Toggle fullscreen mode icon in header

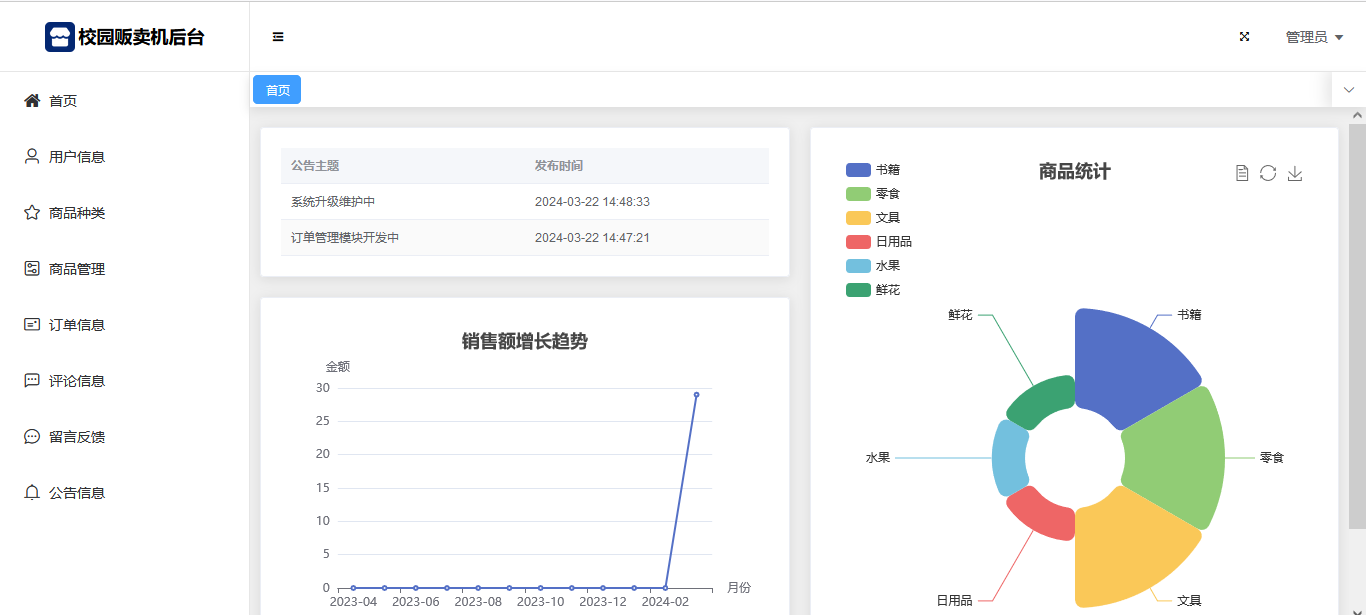[x=1245, y=37]
